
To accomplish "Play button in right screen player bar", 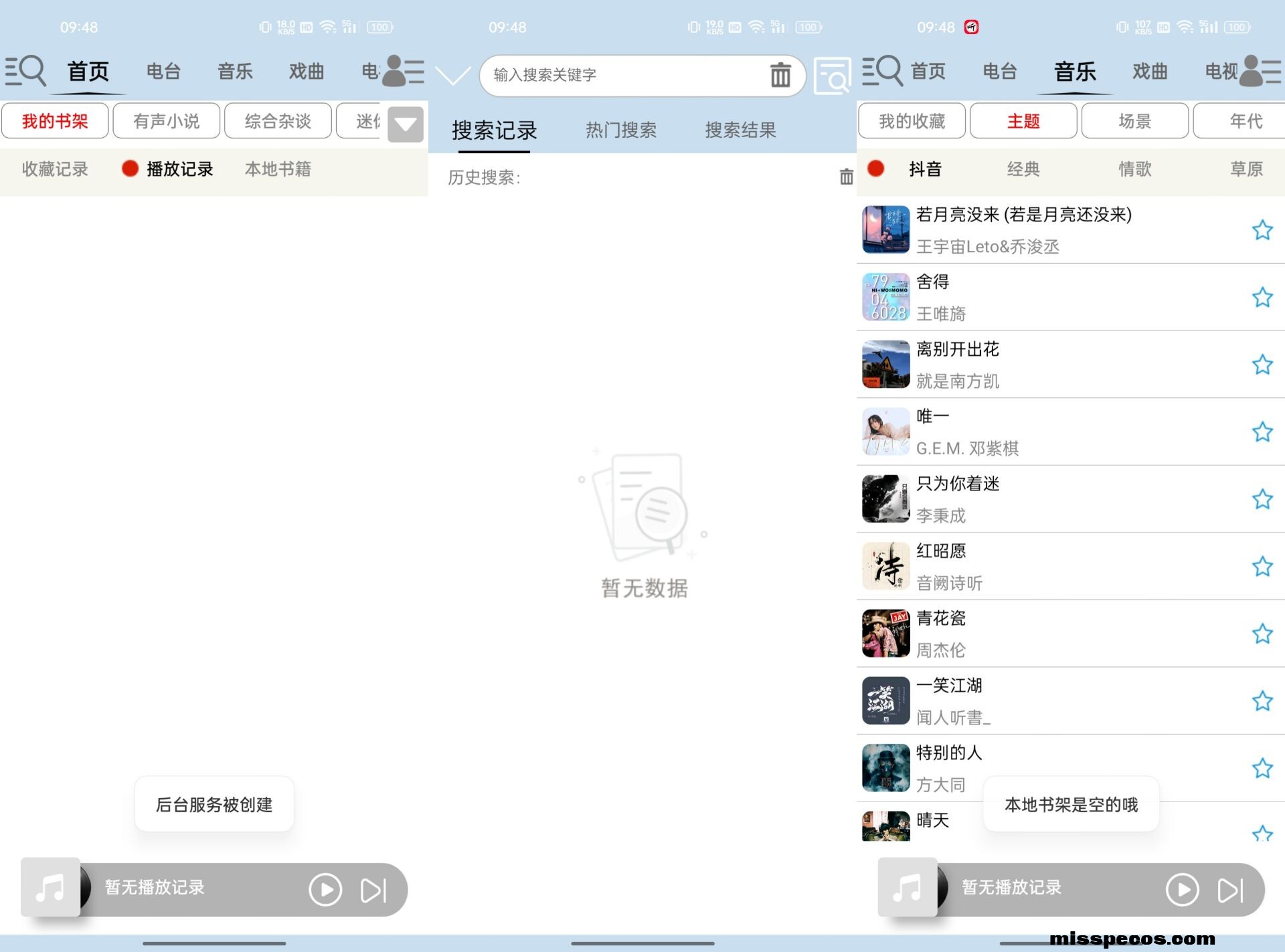I will click(x=1183, y=890).
